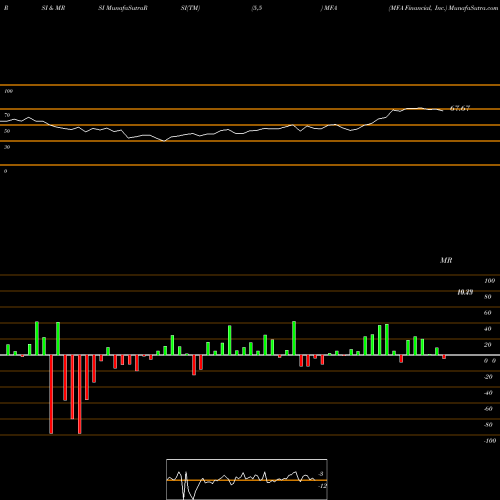
Task: Click the RSI axis label 100 on left
Action: 8,91
